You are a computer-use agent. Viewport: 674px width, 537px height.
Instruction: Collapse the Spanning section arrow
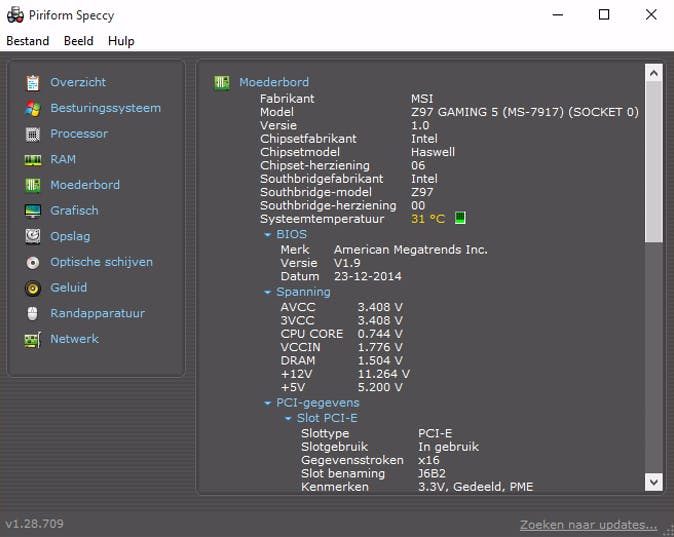pyautogui.click(x=267, y=292)
